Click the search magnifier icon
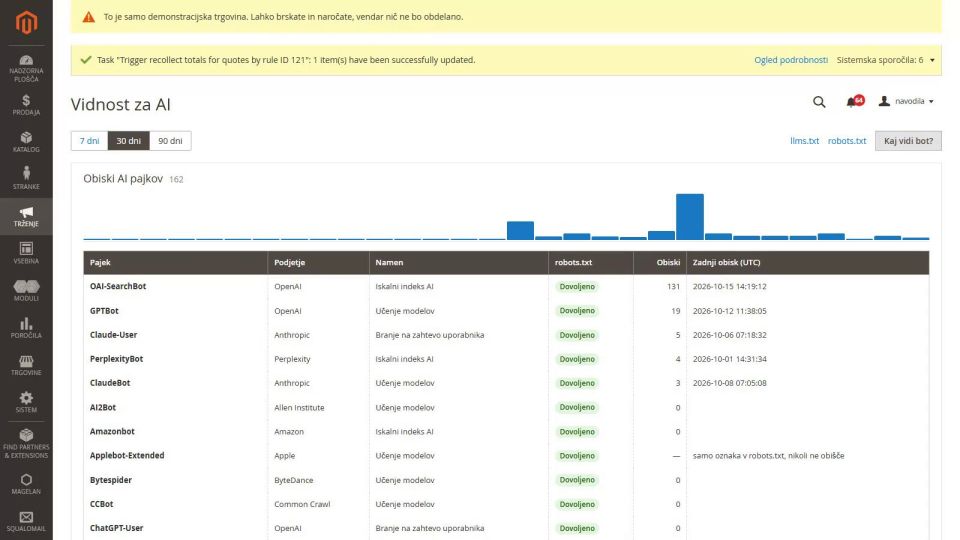960x540 pixels. click(x=819, y=102)
